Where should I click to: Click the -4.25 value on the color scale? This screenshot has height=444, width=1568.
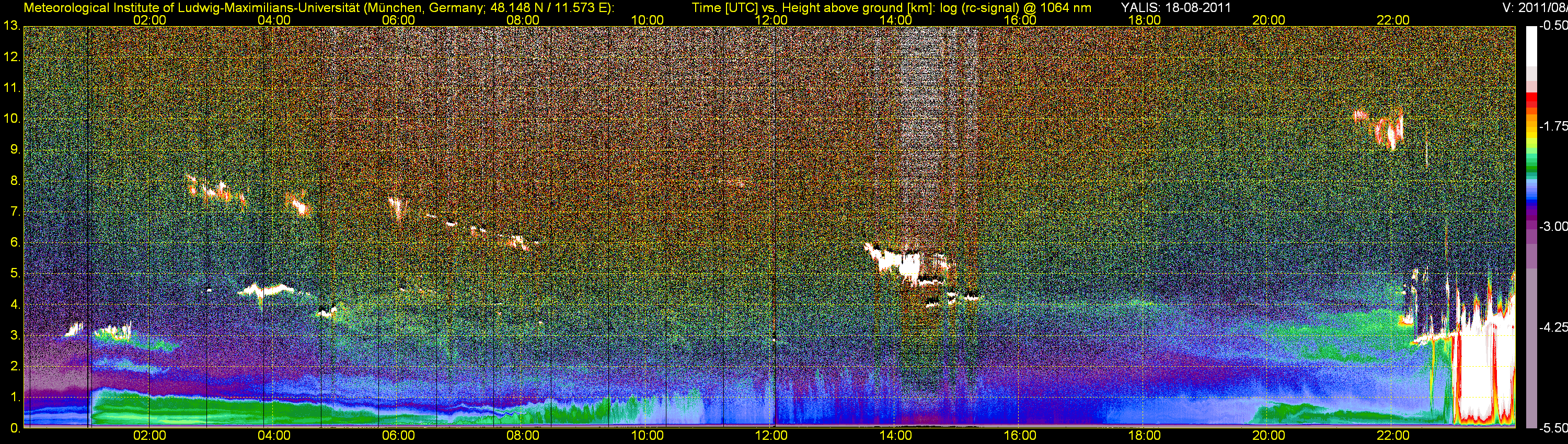[x=1553, y=327]
